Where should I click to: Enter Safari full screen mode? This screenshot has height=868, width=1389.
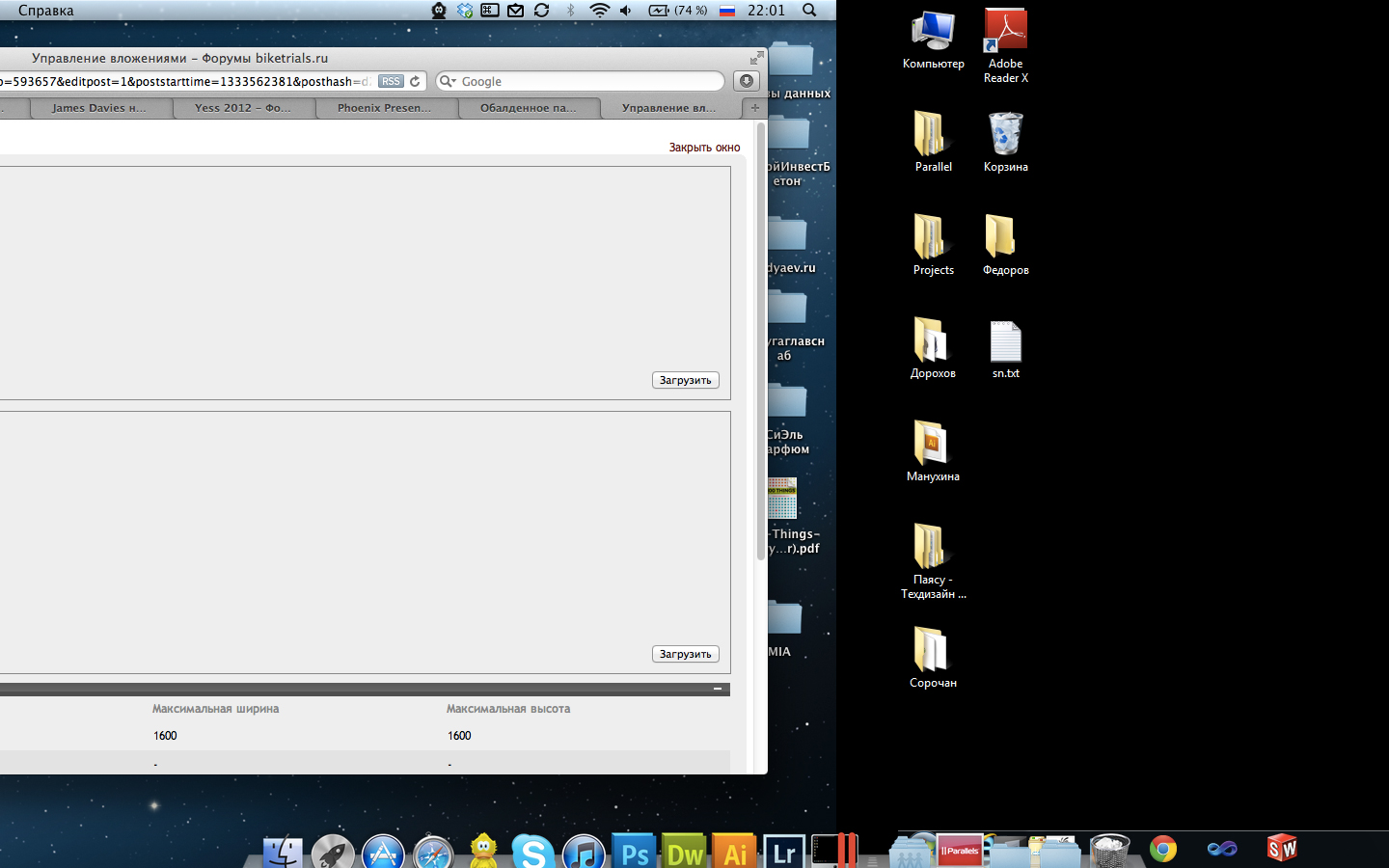tap(757, 58)
